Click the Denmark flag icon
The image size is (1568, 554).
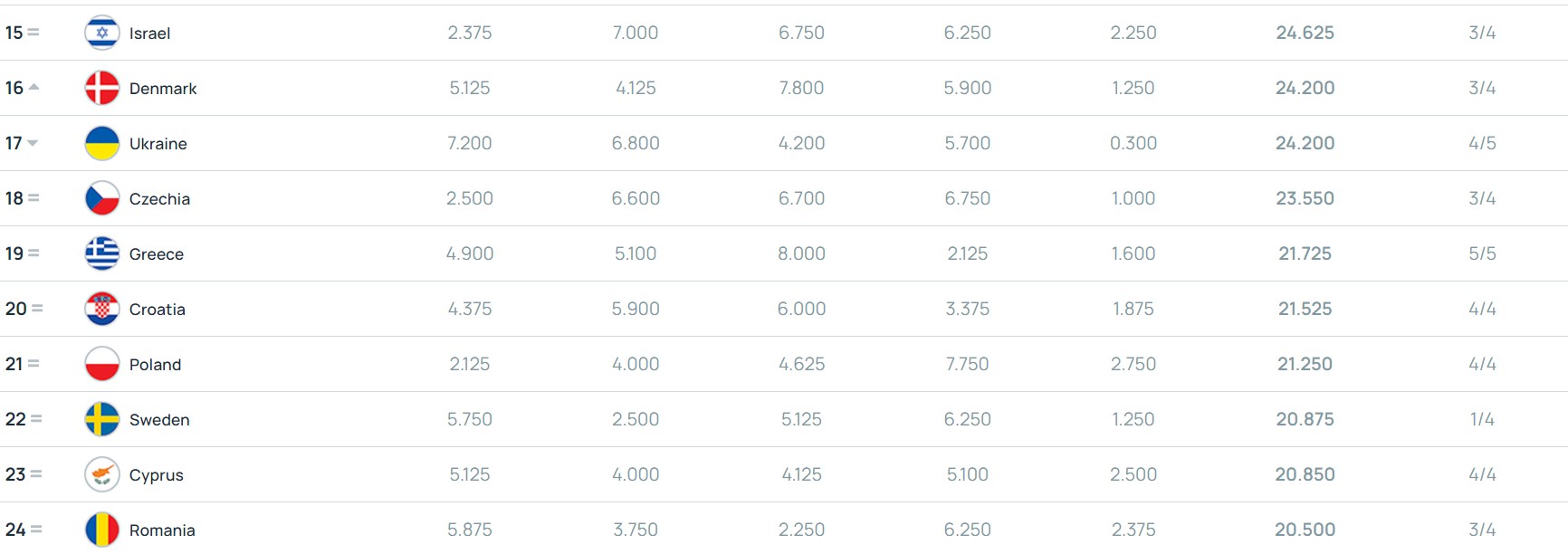point(102,88)
